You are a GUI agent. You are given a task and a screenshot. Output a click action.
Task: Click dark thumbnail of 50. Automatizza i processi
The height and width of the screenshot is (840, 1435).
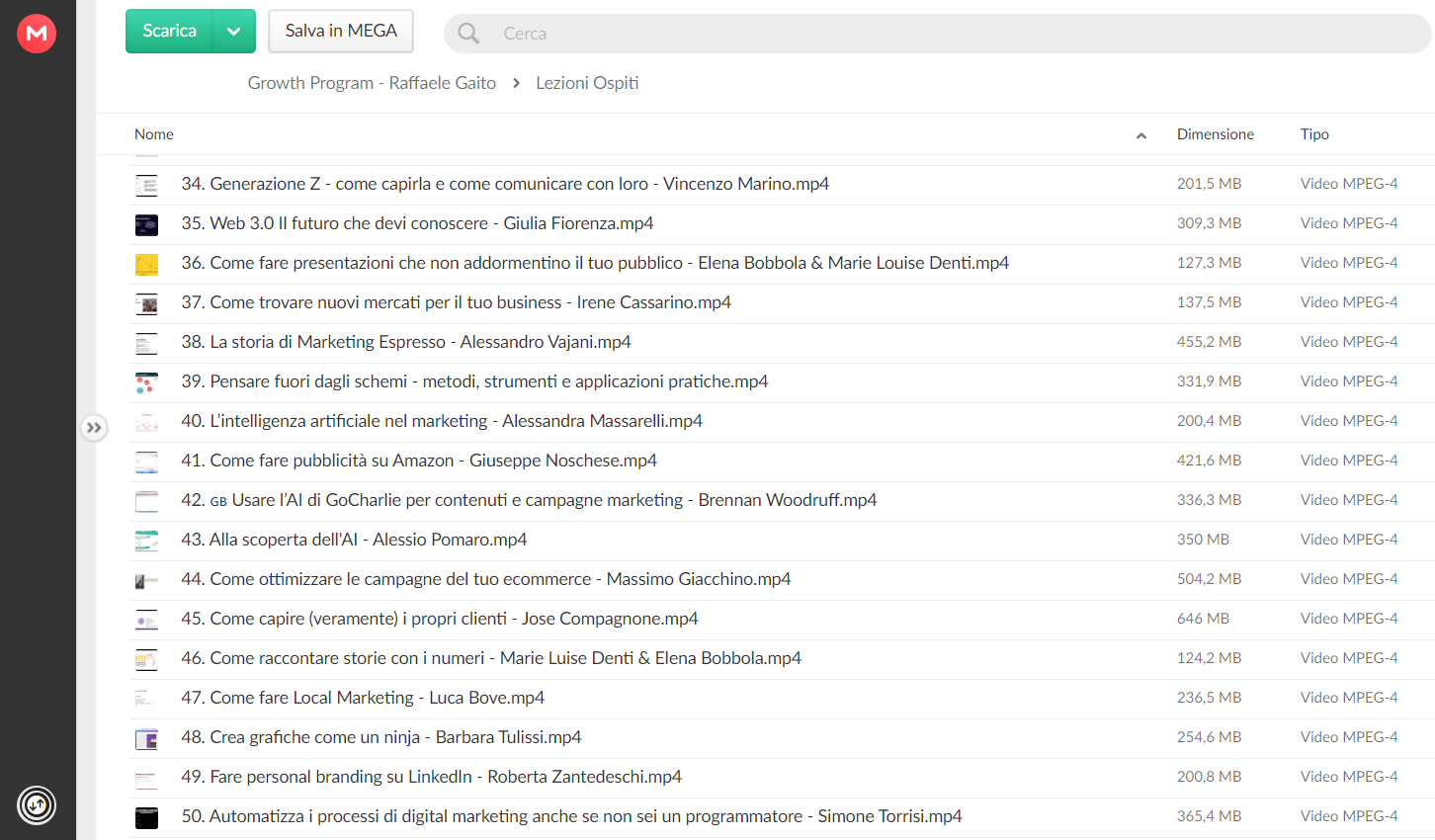(x=146, y=817)
